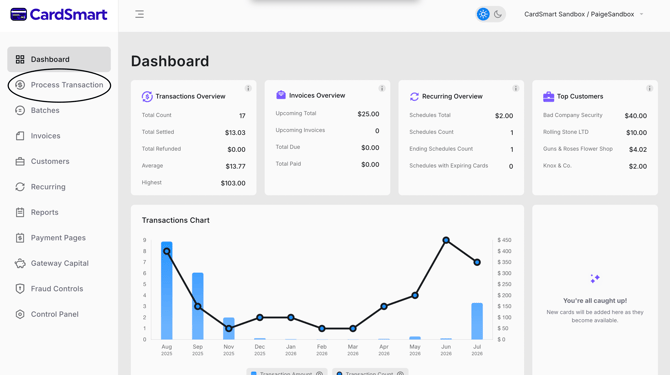Click Guns & Roses Flower Shop row
Screen dimensions: 670x375
point(595,149)
